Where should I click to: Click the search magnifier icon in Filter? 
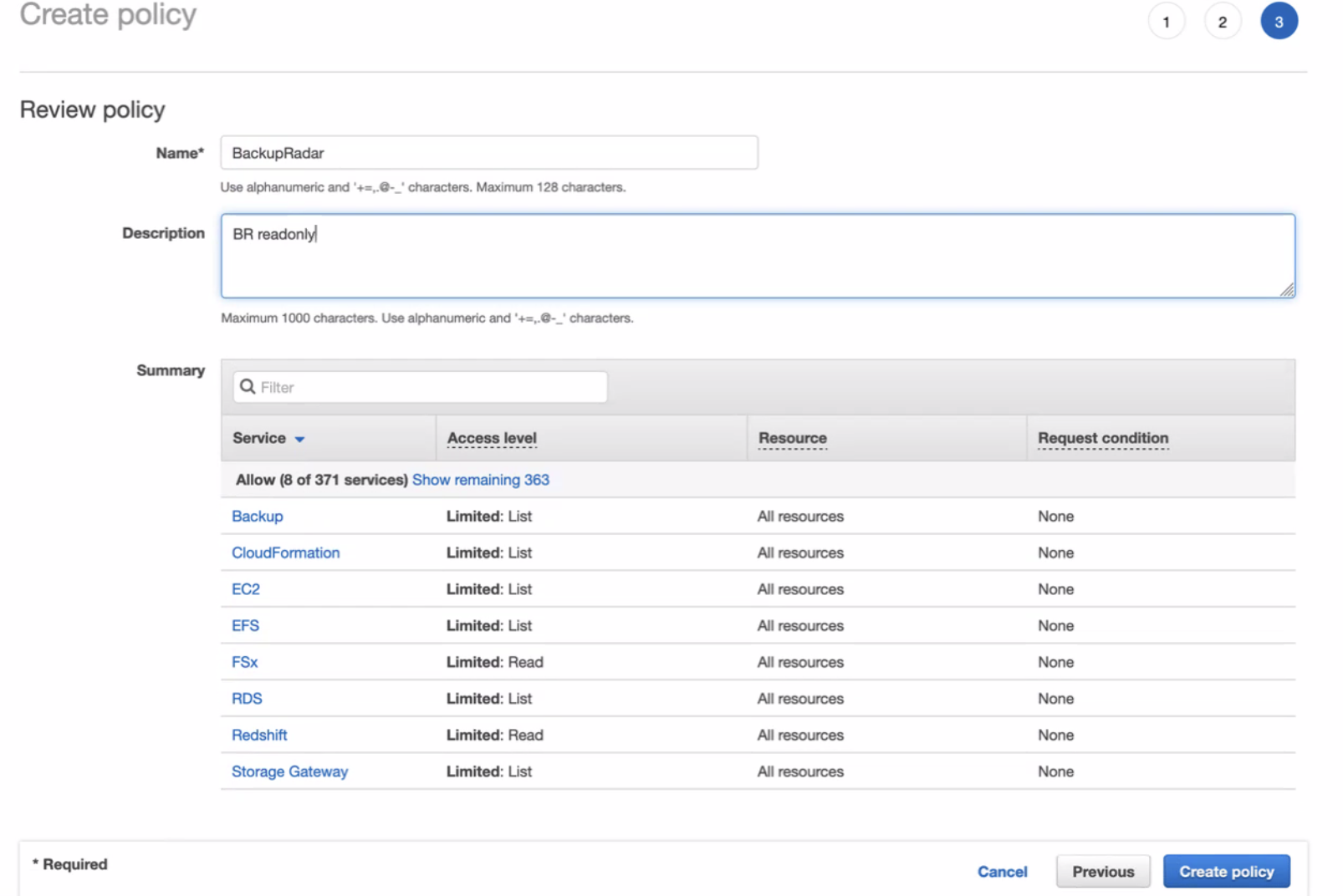tap(248, 386)
